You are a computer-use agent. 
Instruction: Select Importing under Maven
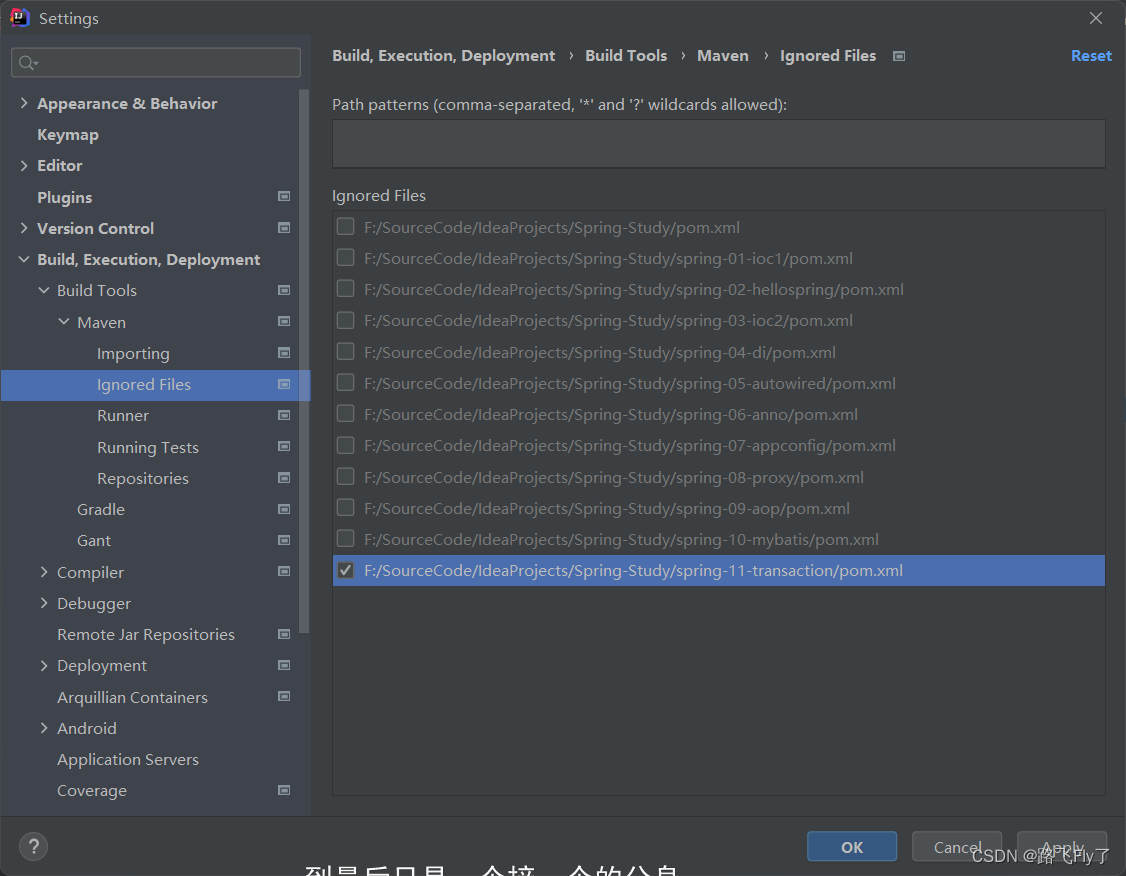click(x=133, y=353)
